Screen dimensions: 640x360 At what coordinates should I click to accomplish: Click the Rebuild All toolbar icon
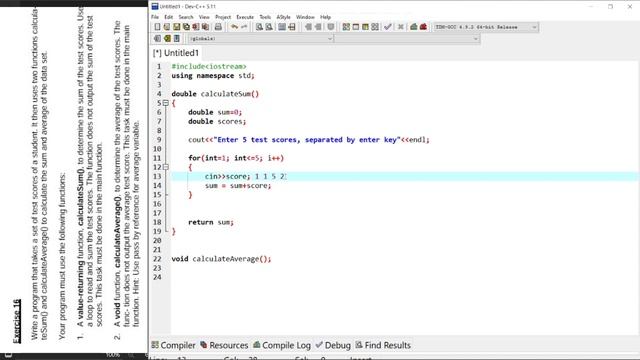pyautogui.click(x=375, y=27)
